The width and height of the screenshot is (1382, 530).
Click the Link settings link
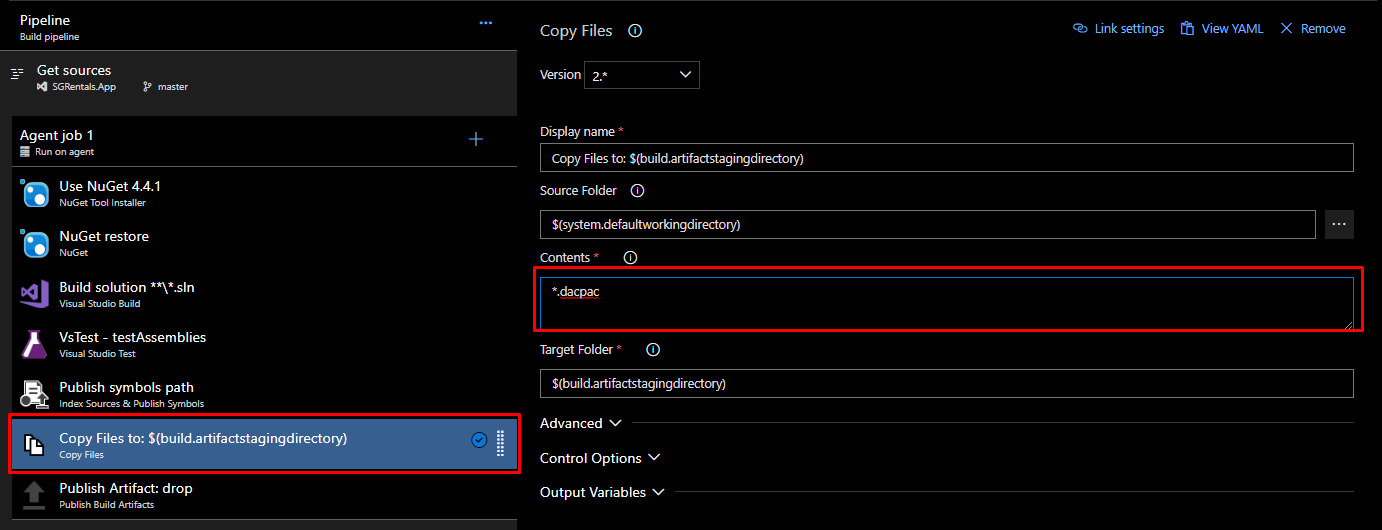click(x=1118, y=29)
